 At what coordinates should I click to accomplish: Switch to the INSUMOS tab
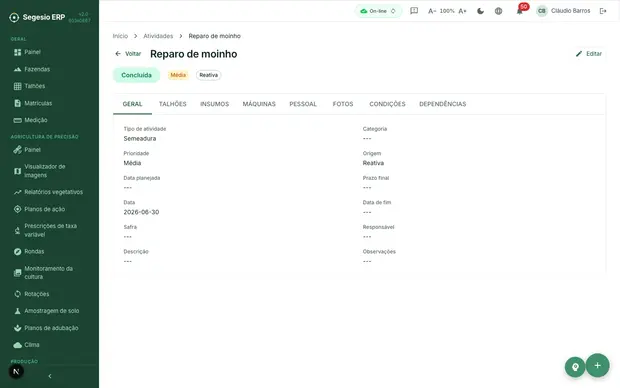pos(215,104)
